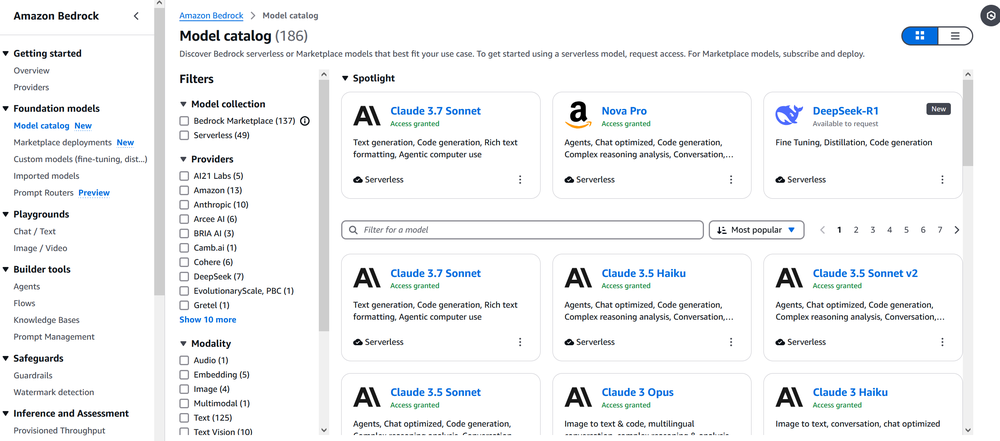Viewport: 1000px width, 441px height.
Task: Go to next page of models
Action: [x=957, y=230]
